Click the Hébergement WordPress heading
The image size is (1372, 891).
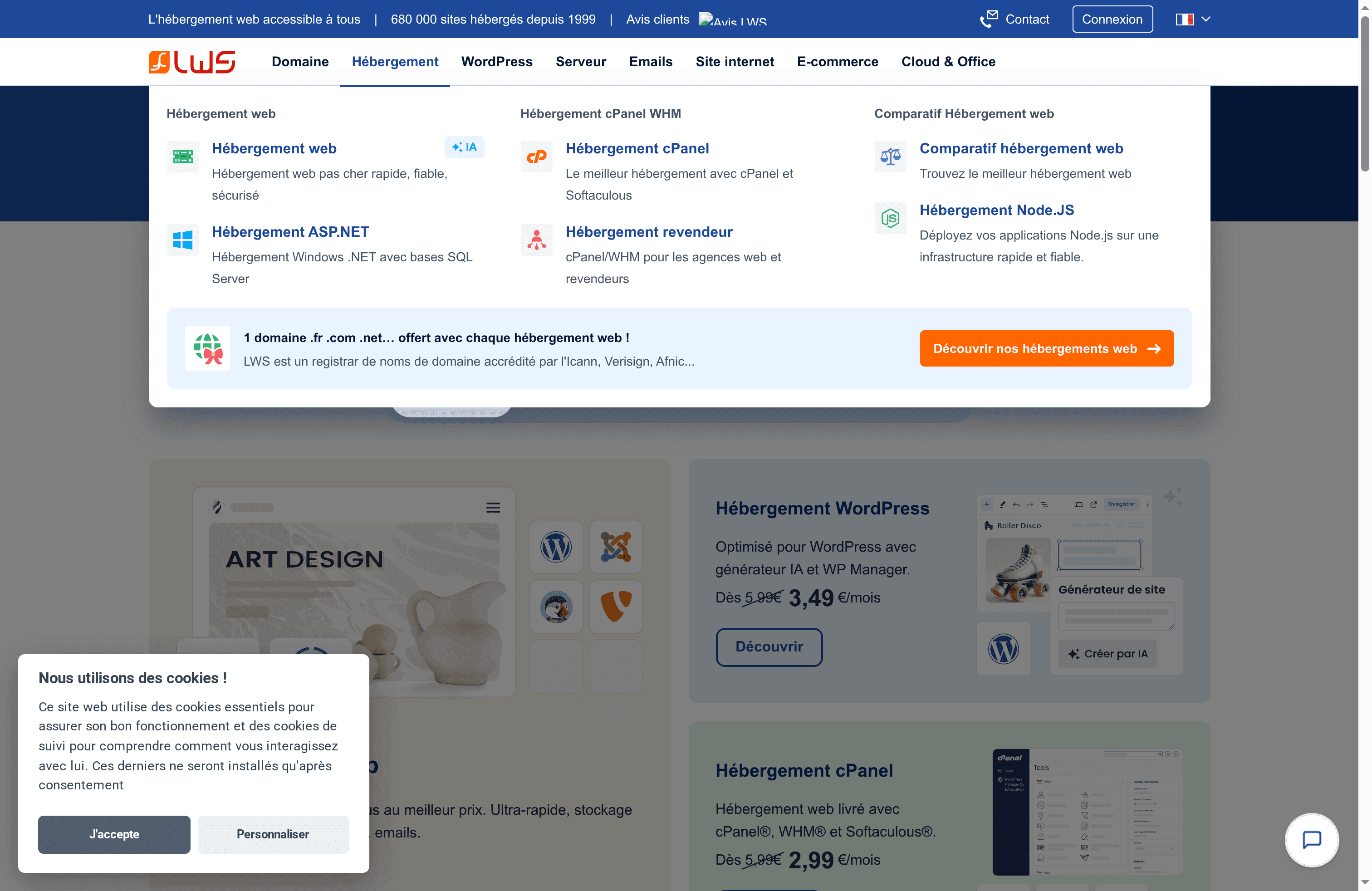click(822, 508)
